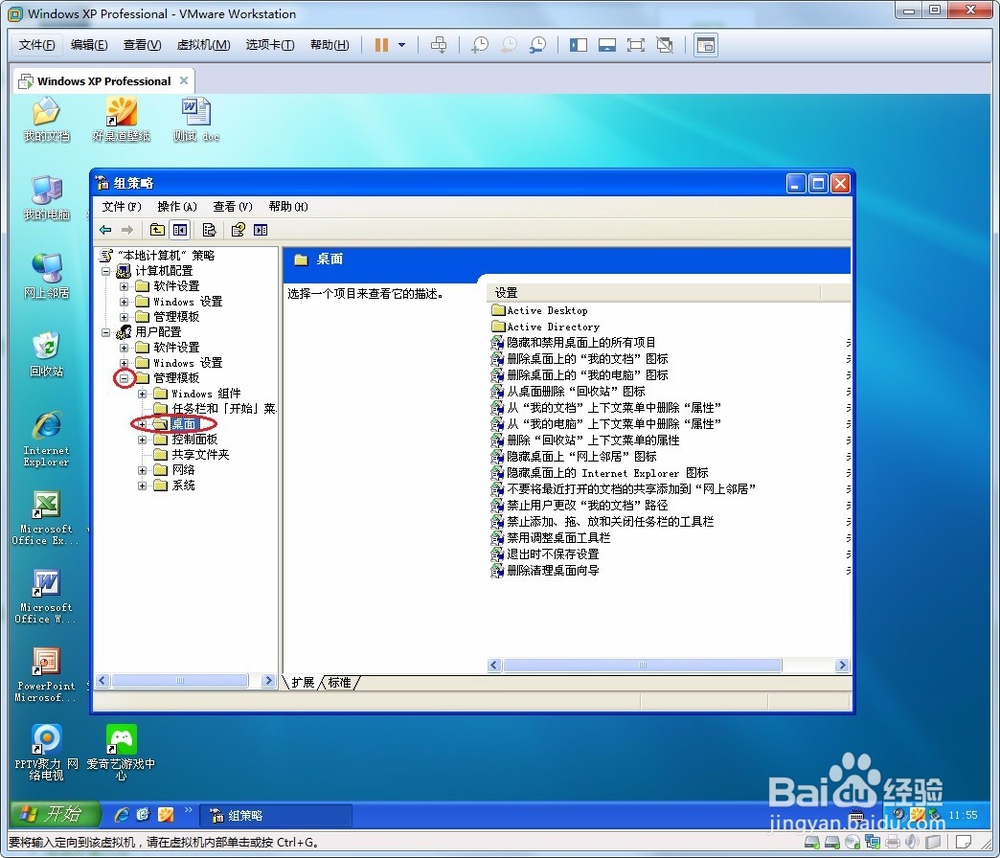Select Internet Explorer desktop icon
The height and width of the screenshot is (858, 1000).
(46, 439)
